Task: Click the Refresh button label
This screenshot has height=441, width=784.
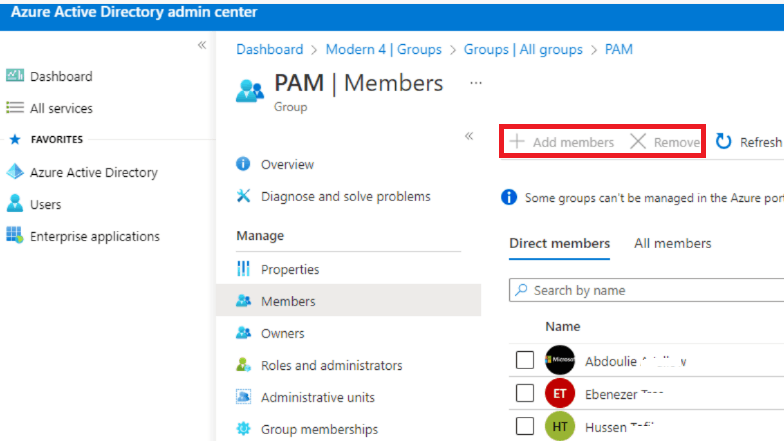Action: (760, 142)
